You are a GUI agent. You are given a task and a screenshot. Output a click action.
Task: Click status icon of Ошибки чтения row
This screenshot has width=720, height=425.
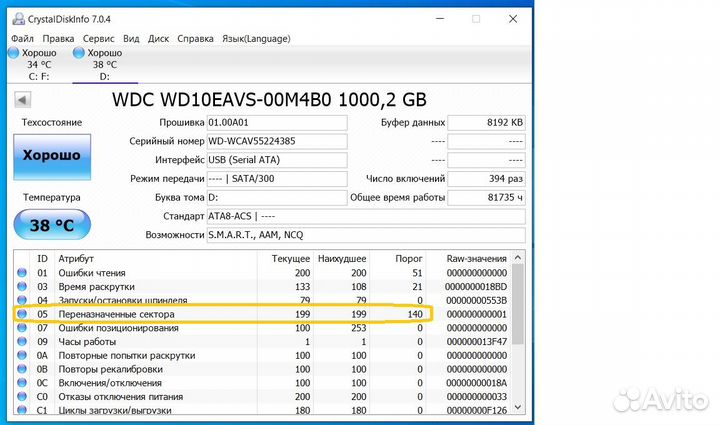click(x=22, y=273)
